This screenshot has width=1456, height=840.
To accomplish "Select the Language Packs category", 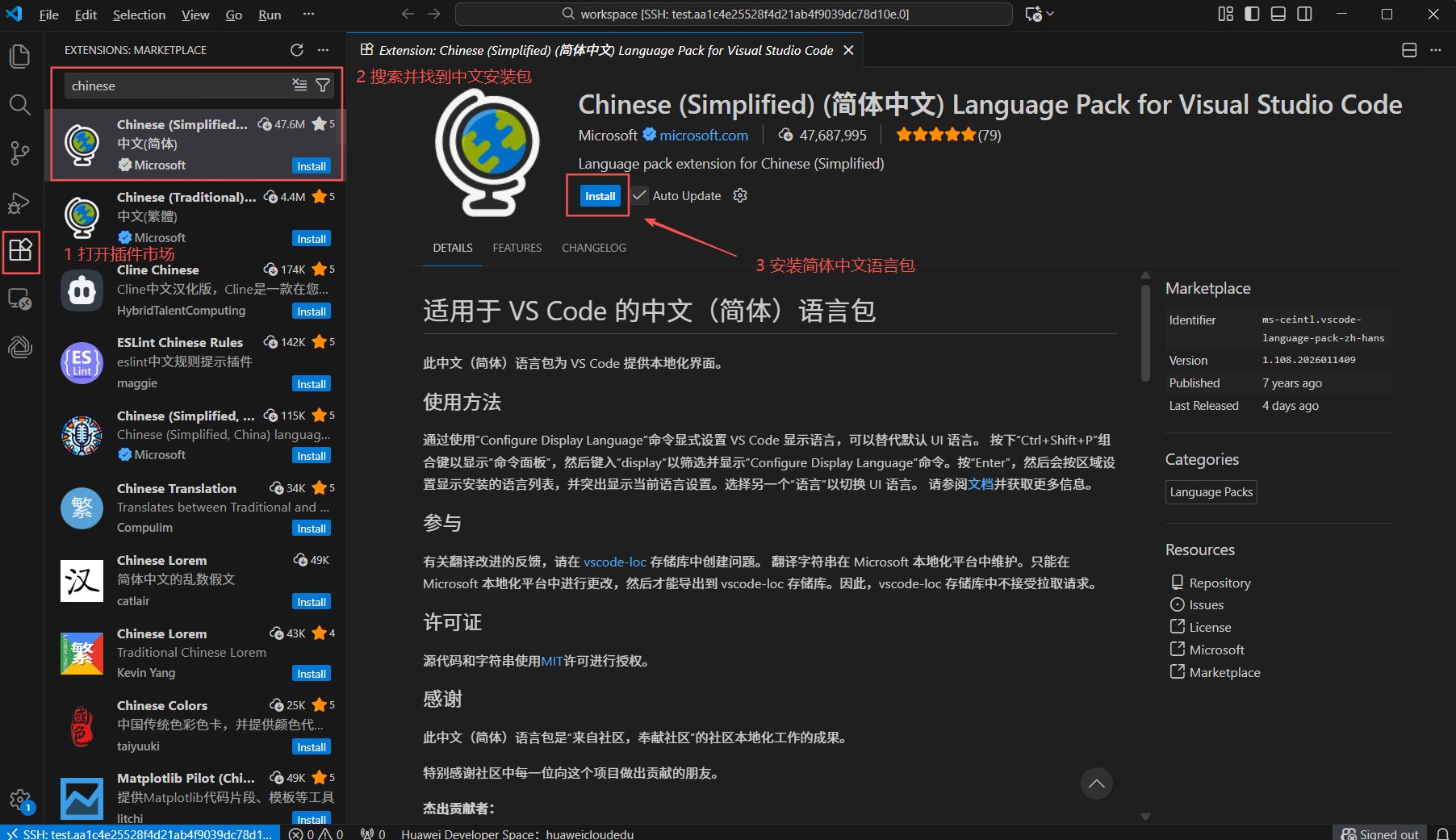I will 1211,492.
